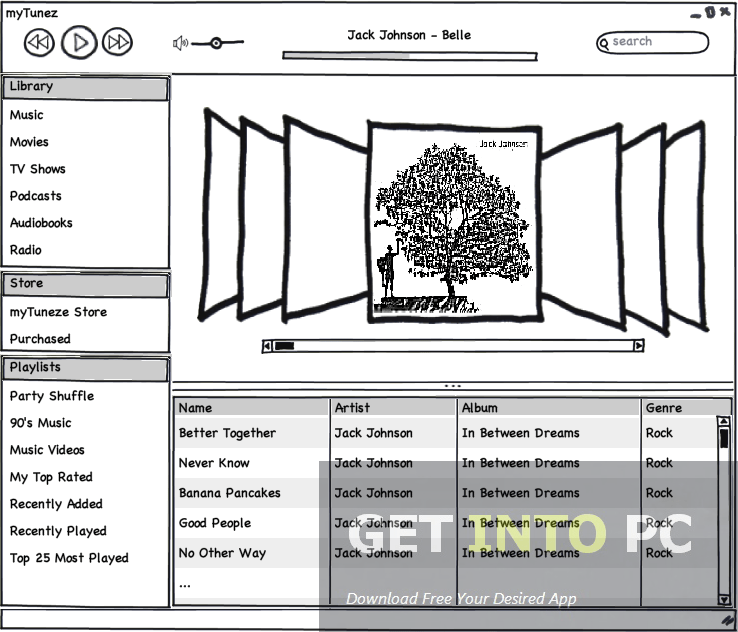Click the song list vertical scrollbar thumb
The height and width of the screenshot is (632, 738).
click(724, 438)
